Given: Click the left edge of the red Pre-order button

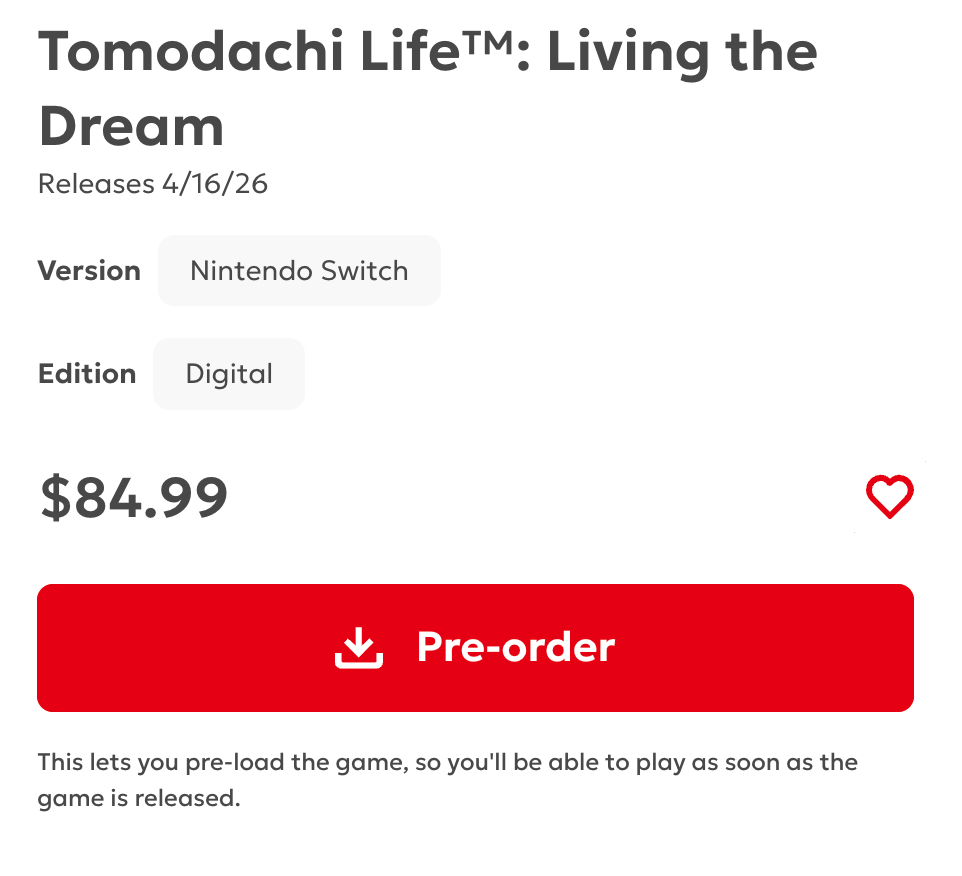Looking at the screenshot, I should pos(50,648).
